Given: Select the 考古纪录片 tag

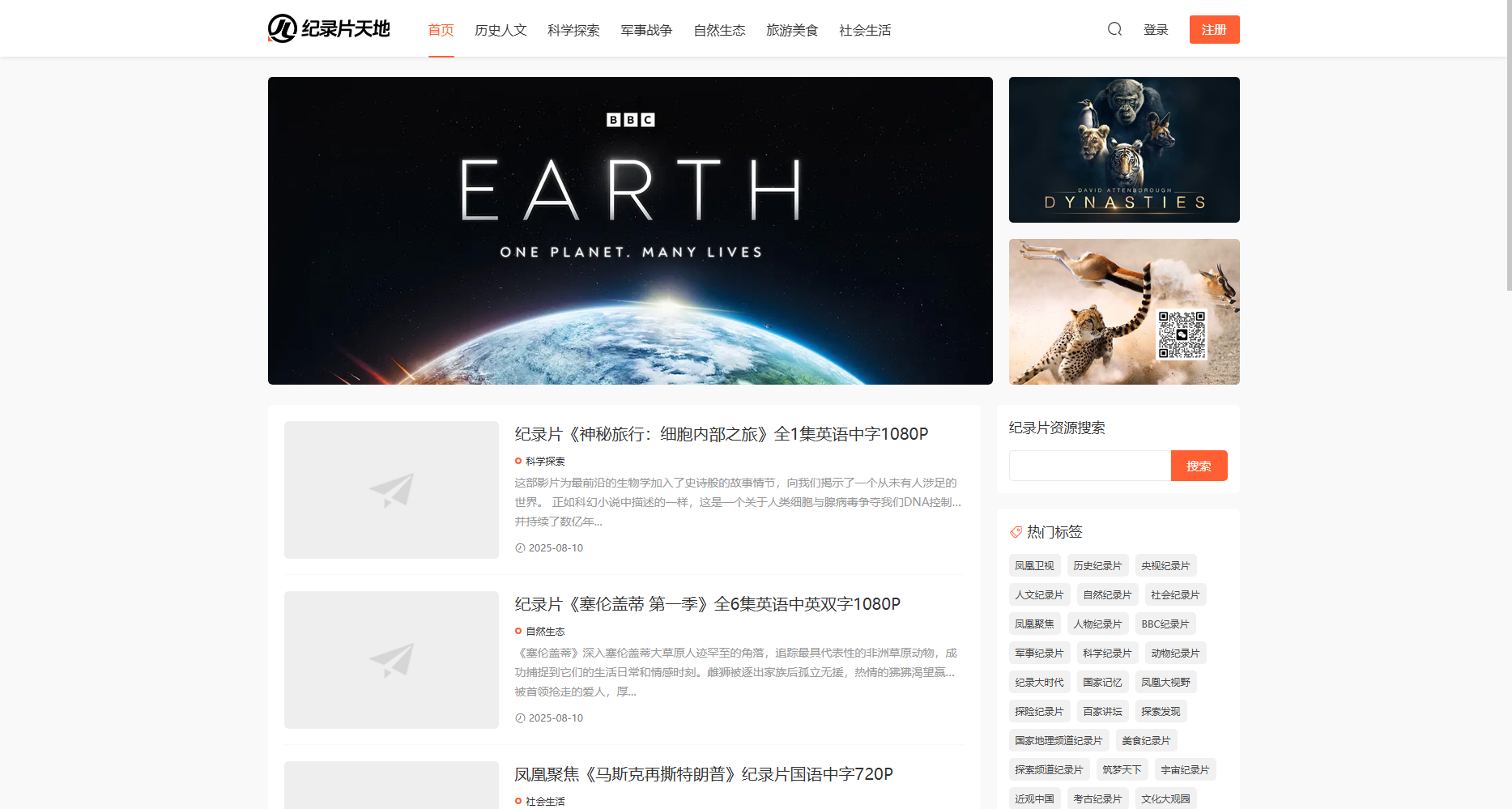Looking at the screenshot, I should pyautogui.click(x=1097, y=799).
